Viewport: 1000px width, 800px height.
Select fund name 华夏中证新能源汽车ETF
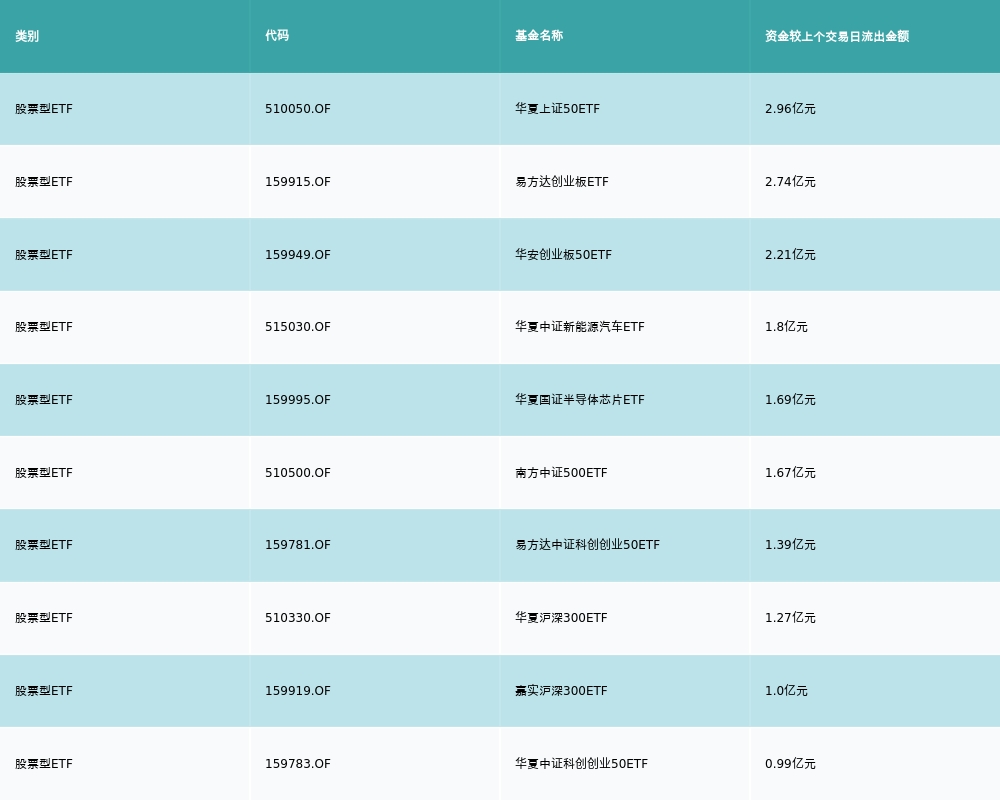click(580, 327)
